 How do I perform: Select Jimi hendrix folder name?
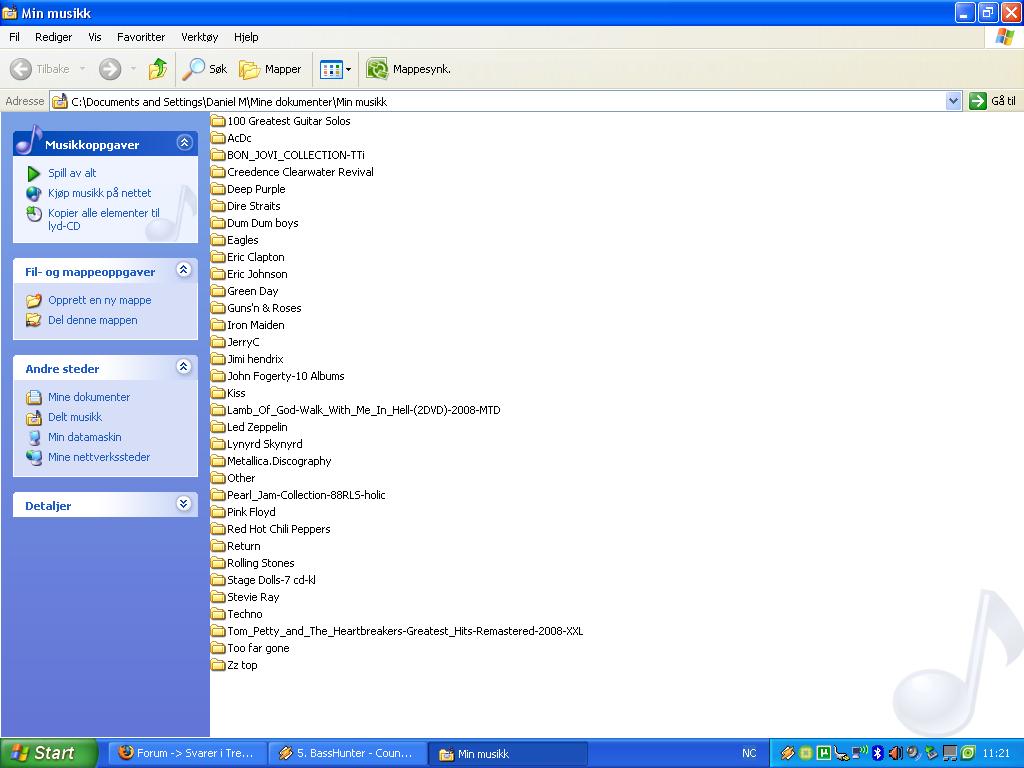[x=255, y=359]
